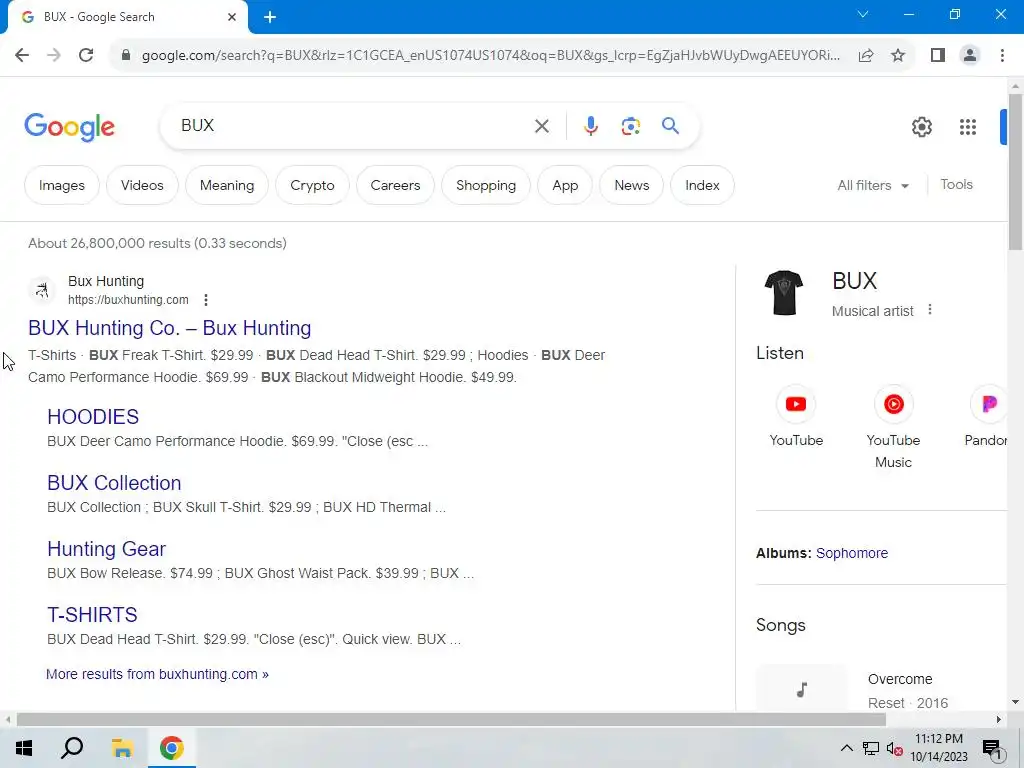Open taskbar clock showing 11:12 PM
The image size is (1024, 768).
click(939, 748)
